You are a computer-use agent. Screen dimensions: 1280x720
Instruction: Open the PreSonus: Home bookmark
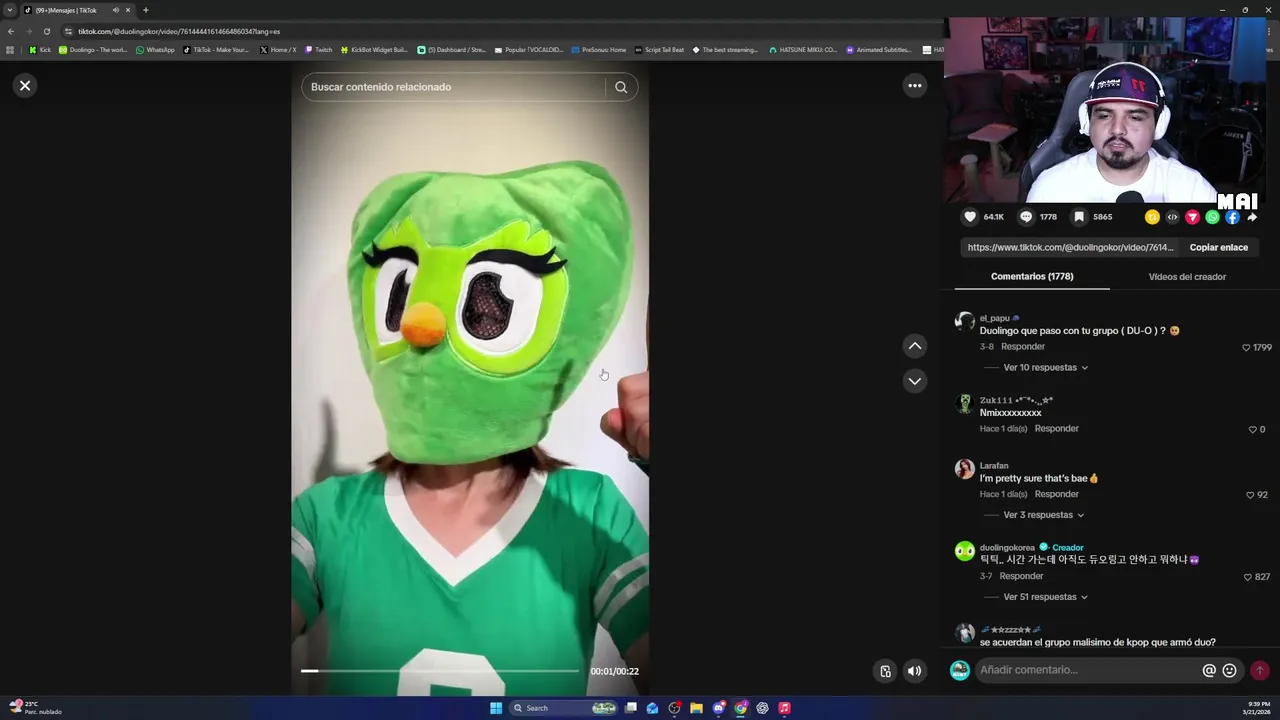599,50
